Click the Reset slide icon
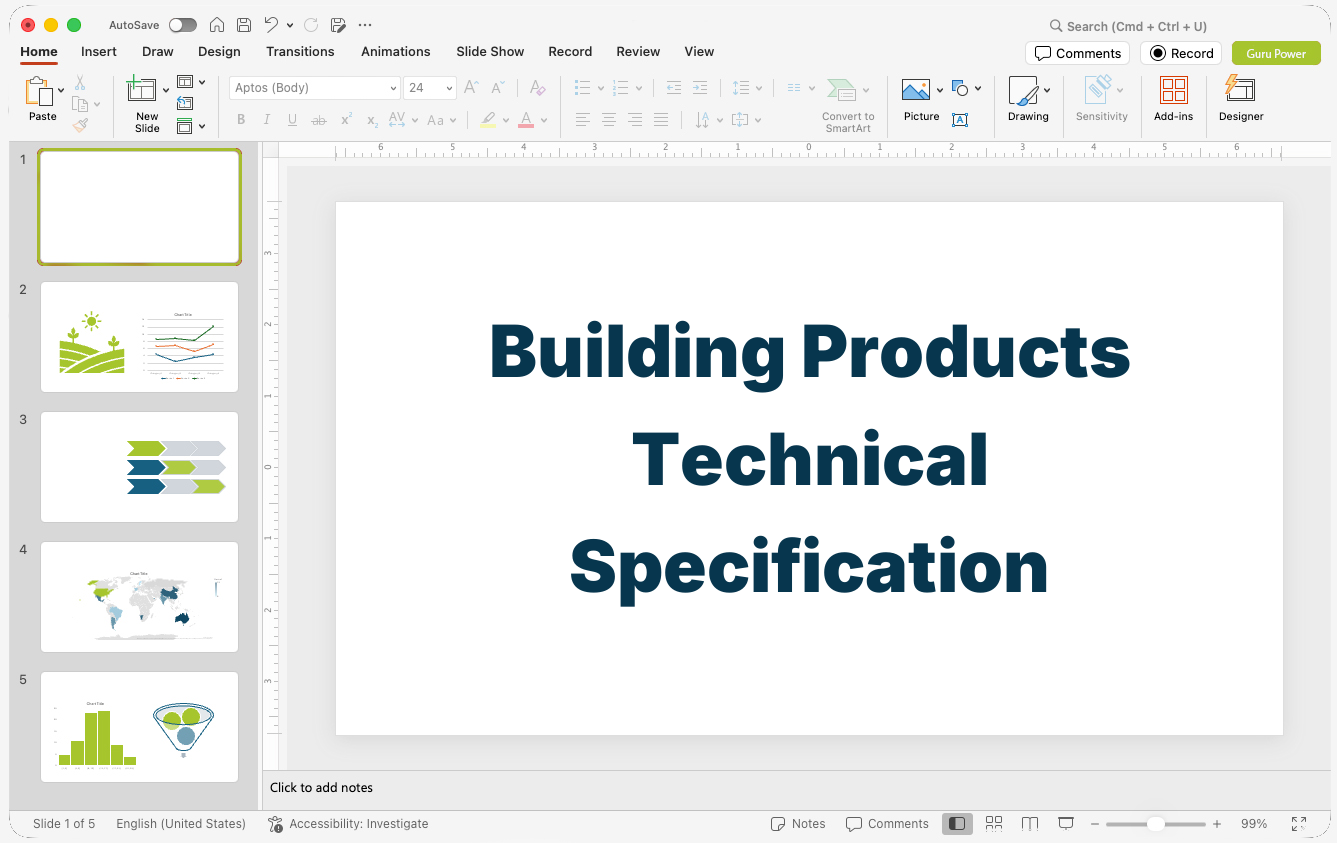 click(x=185, y=103)
